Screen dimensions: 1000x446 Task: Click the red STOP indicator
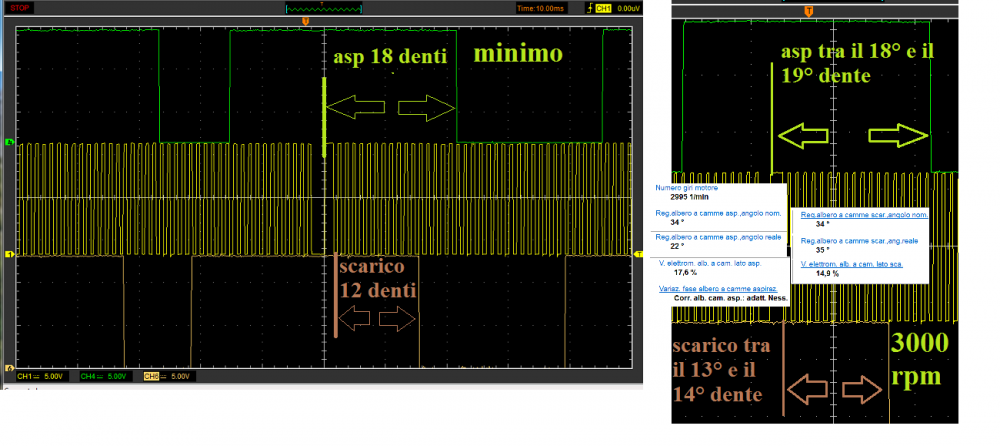click(x=19, y=8)
